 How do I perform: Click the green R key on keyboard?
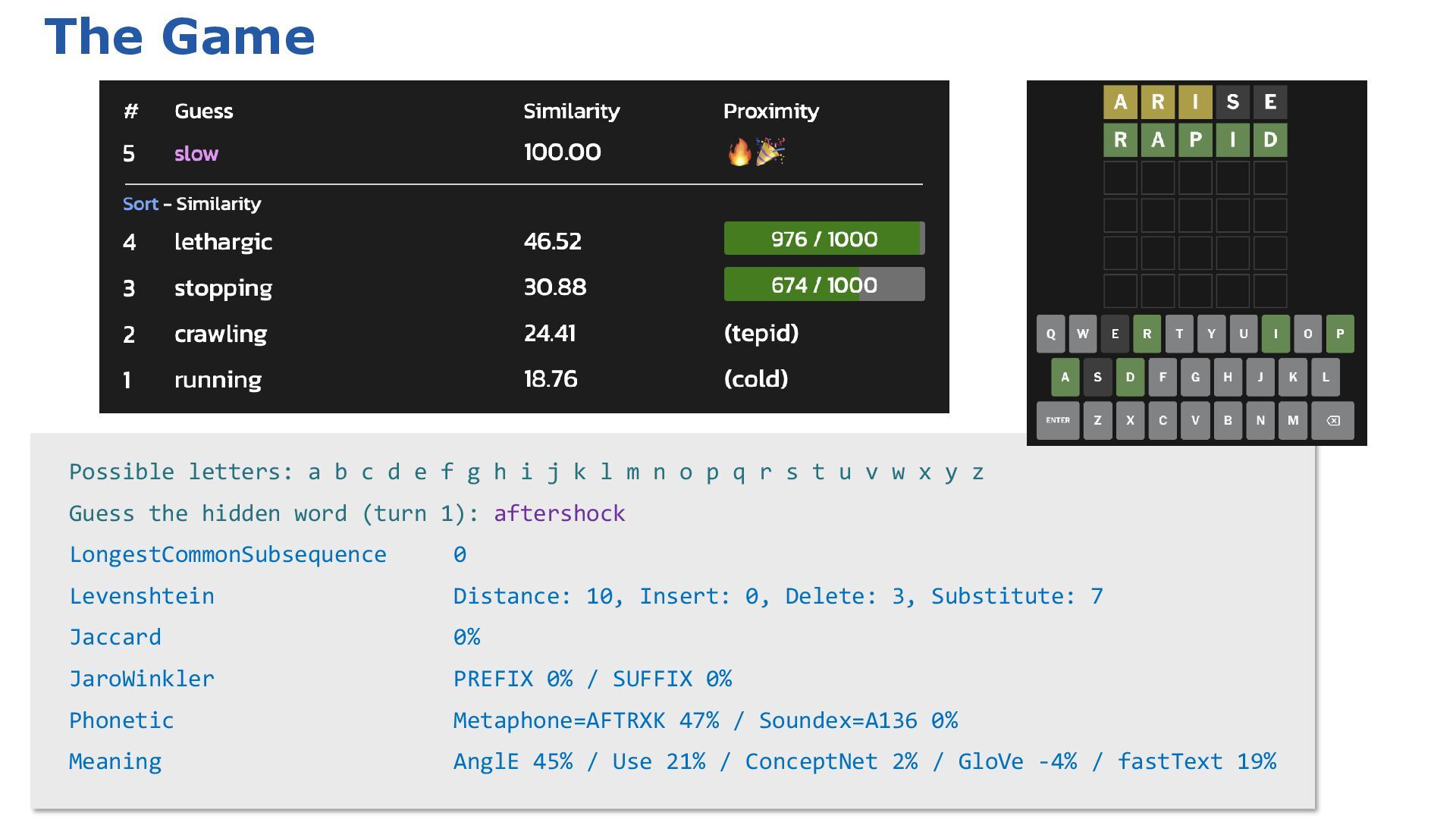coord(1147,334)
